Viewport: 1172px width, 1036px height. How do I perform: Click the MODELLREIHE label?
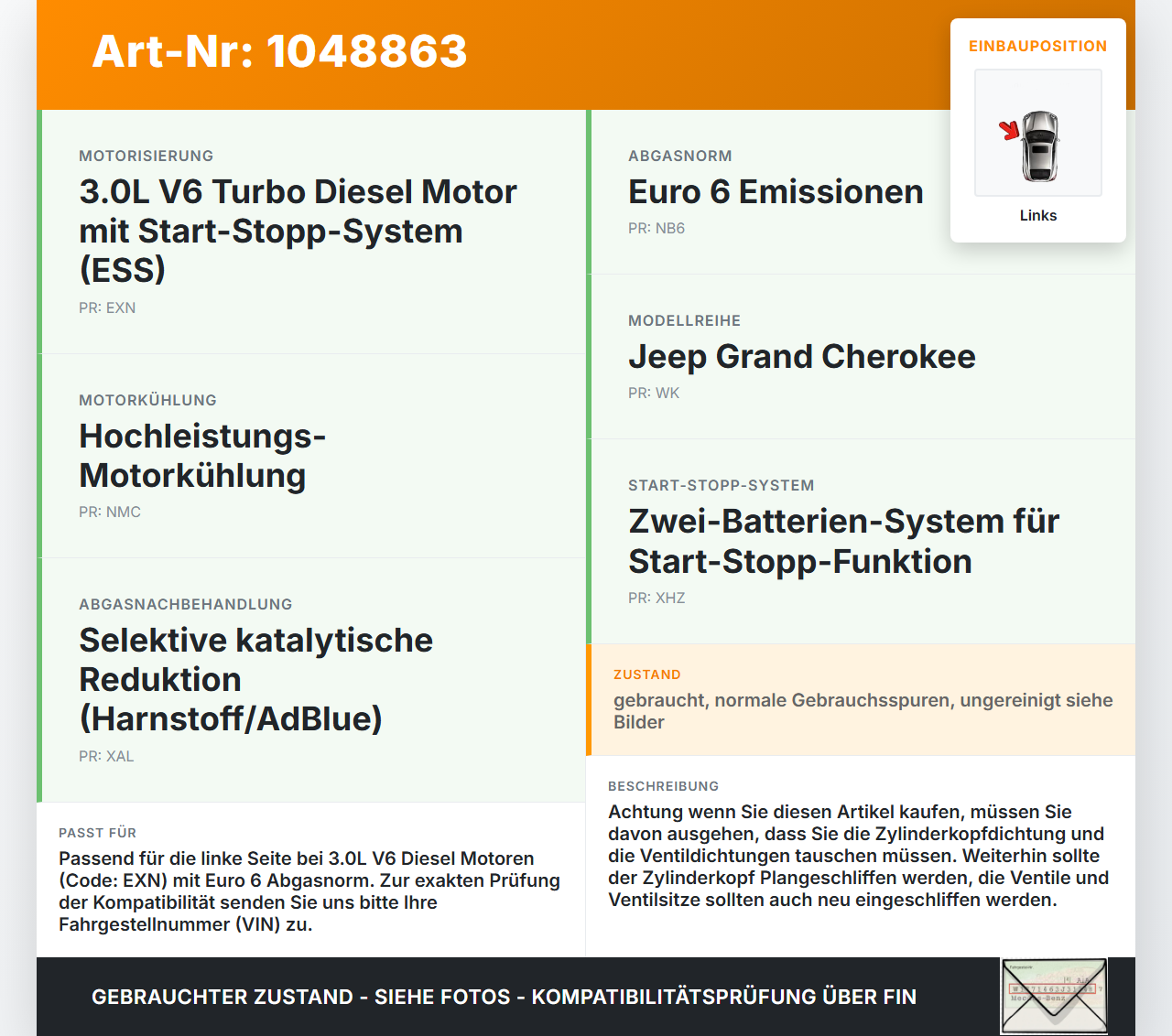685,320
